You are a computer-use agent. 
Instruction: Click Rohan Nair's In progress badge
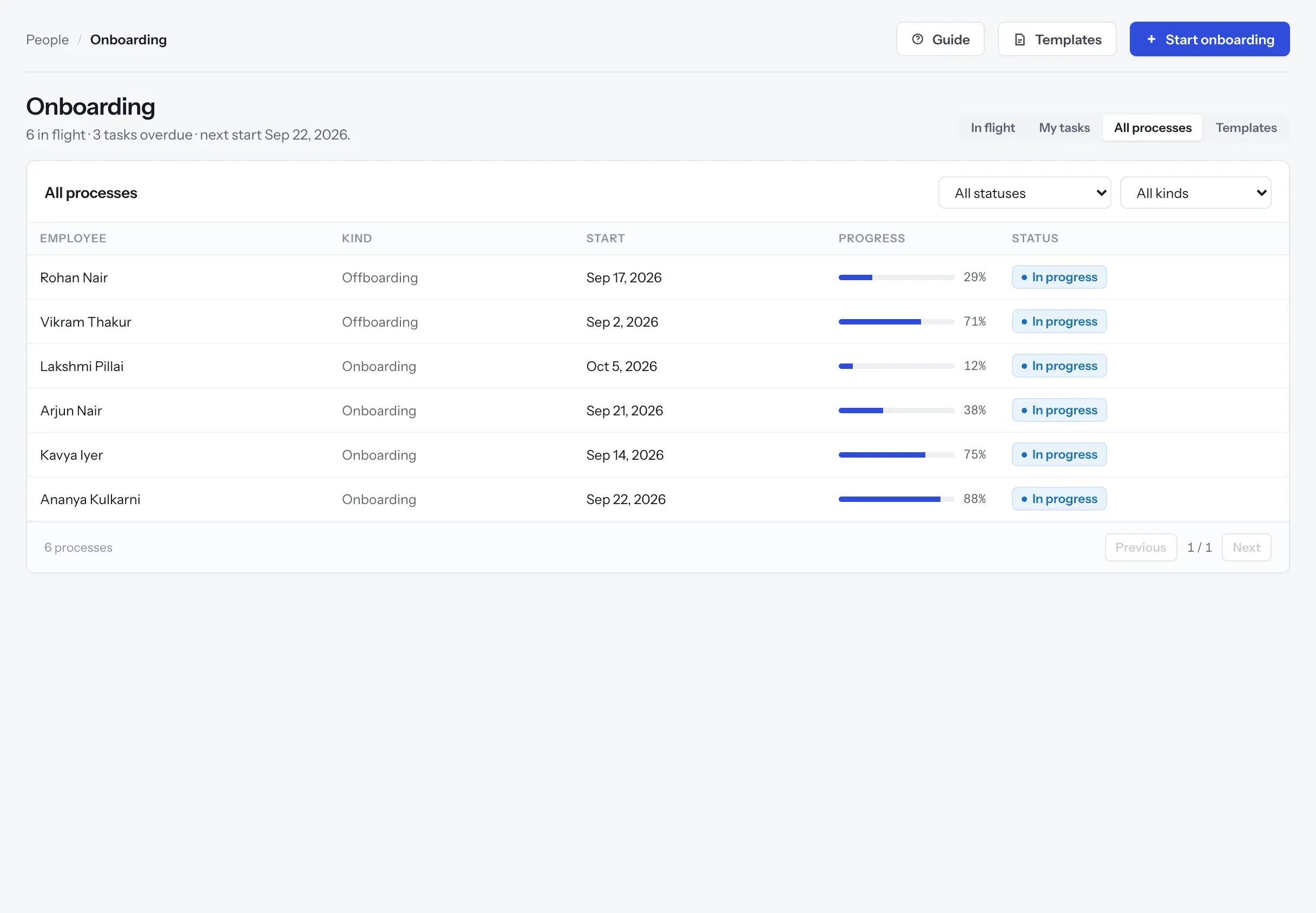click(1058, 277)
